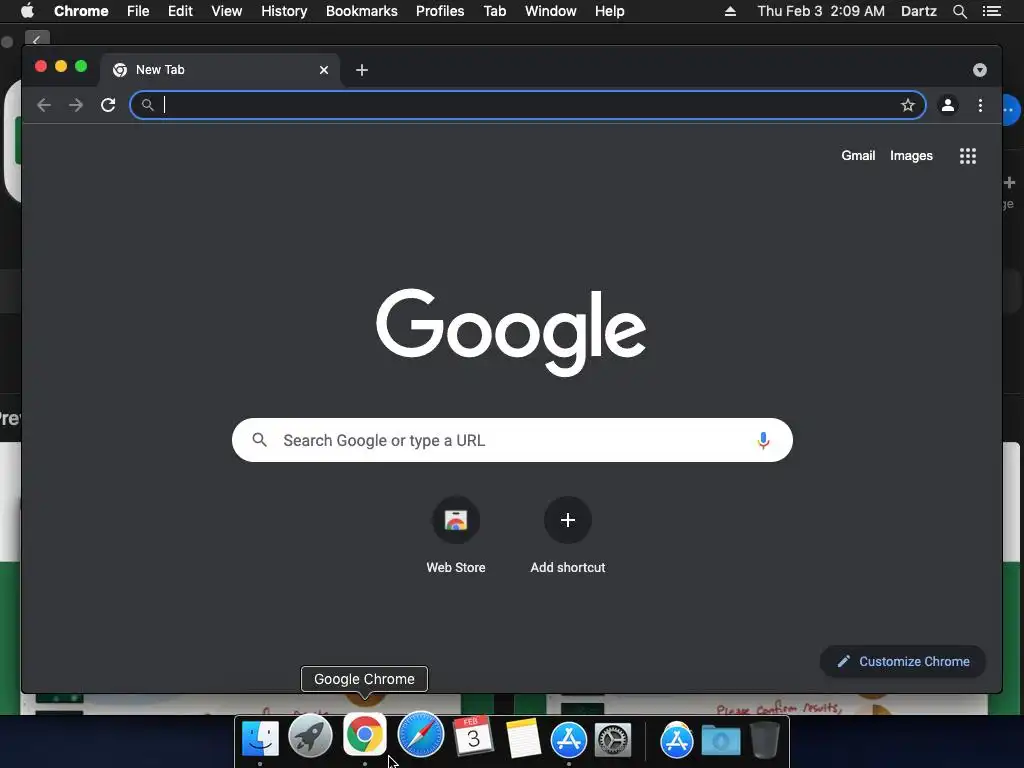Open the Chrome profile avatar menu

coord(948,105)
